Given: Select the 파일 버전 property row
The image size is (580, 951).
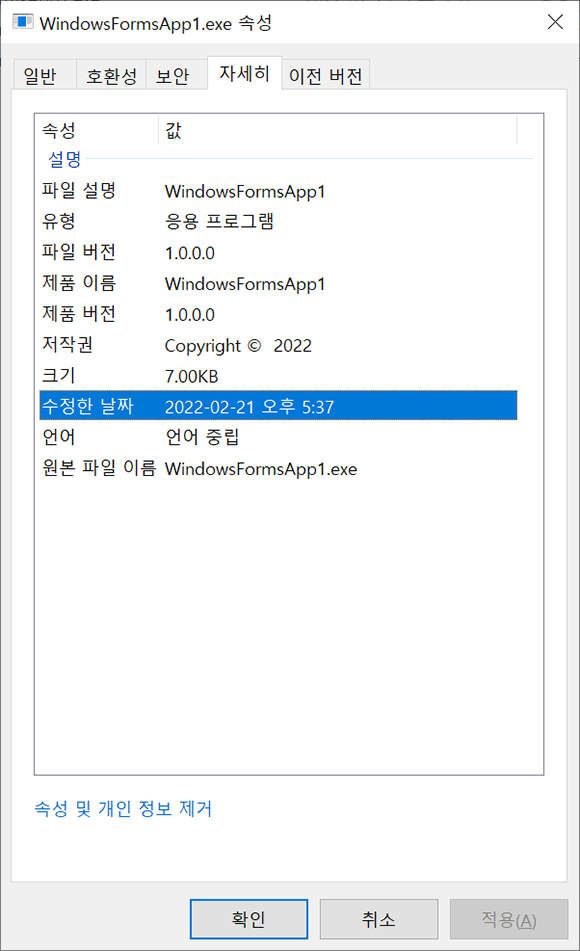Looking at the screenshot, I should click(278, 252).
